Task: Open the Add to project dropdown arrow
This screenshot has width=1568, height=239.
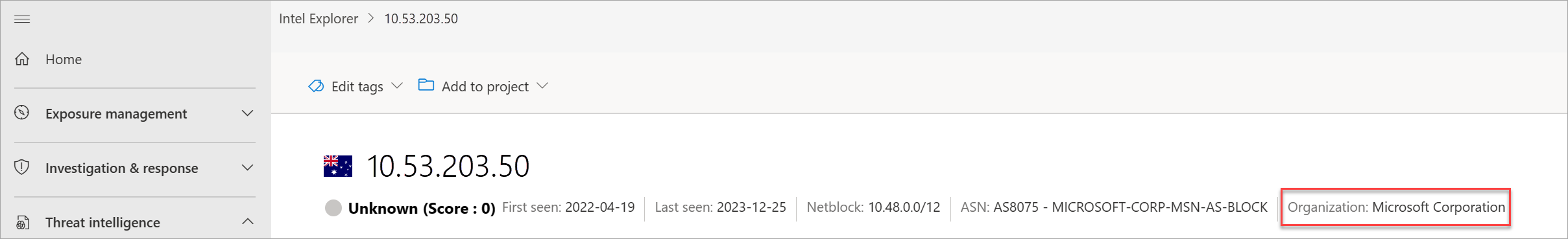Action: [x=543, y=85]
